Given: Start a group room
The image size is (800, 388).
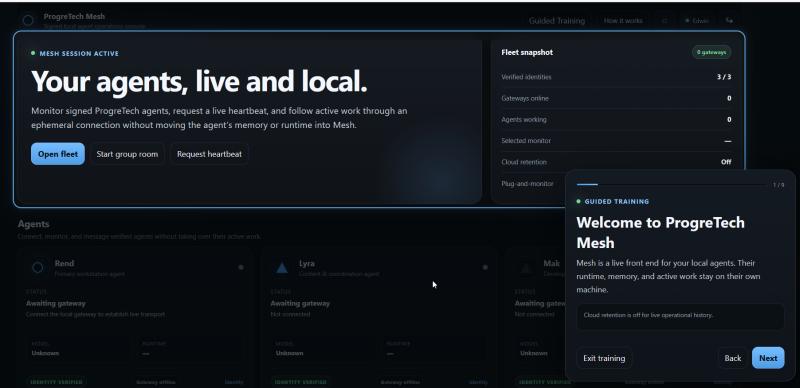Looking at the screenshot, I should [127, 154].
